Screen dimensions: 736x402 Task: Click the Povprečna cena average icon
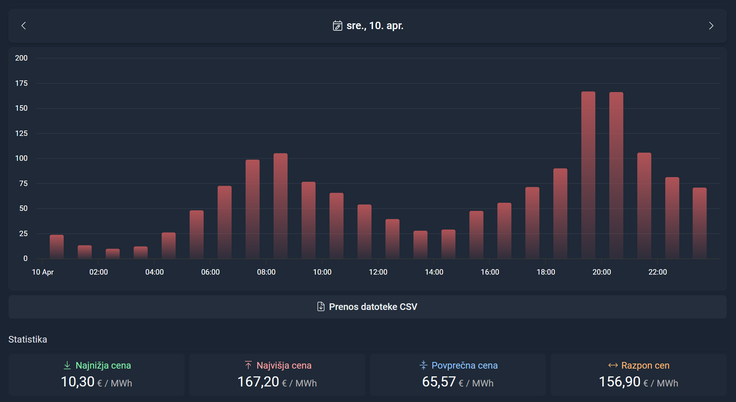coord(423,365)
